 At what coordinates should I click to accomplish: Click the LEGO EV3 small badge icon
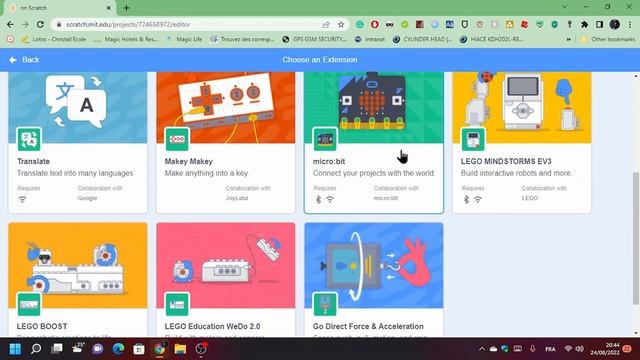(473, 139)
